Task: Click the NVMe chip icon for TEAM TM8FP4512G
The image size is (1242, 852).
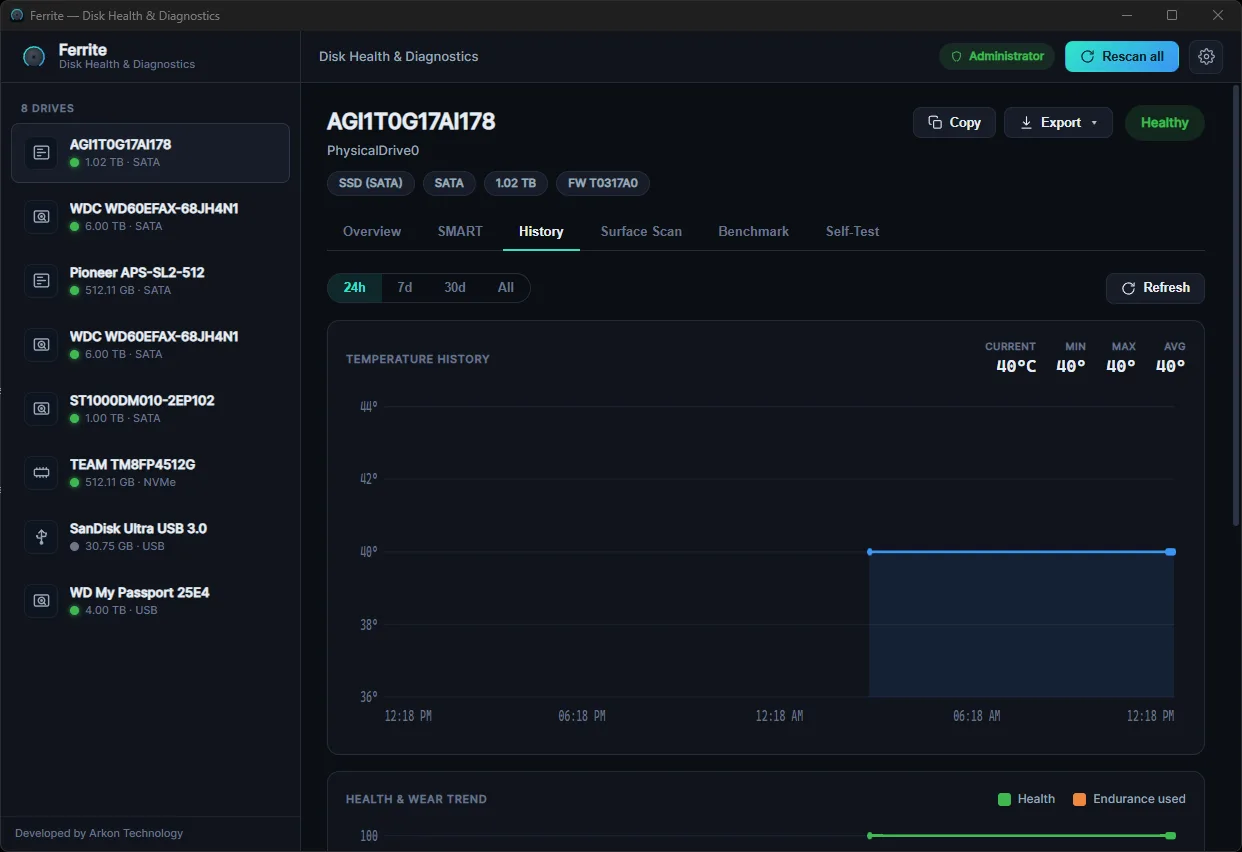Action: 41,473
